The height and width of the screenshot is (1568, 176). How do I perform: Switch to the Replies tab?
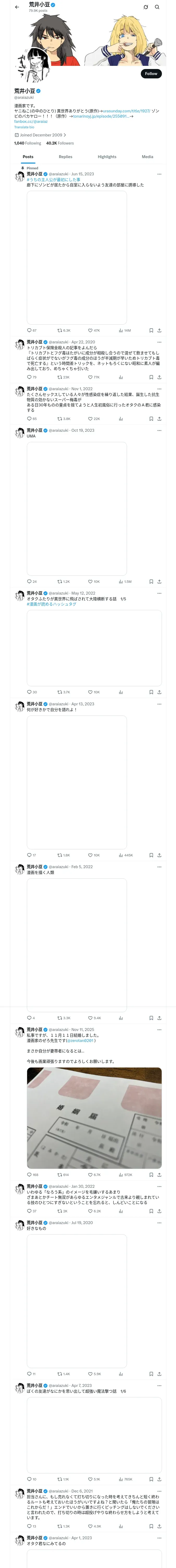[65, 157]
